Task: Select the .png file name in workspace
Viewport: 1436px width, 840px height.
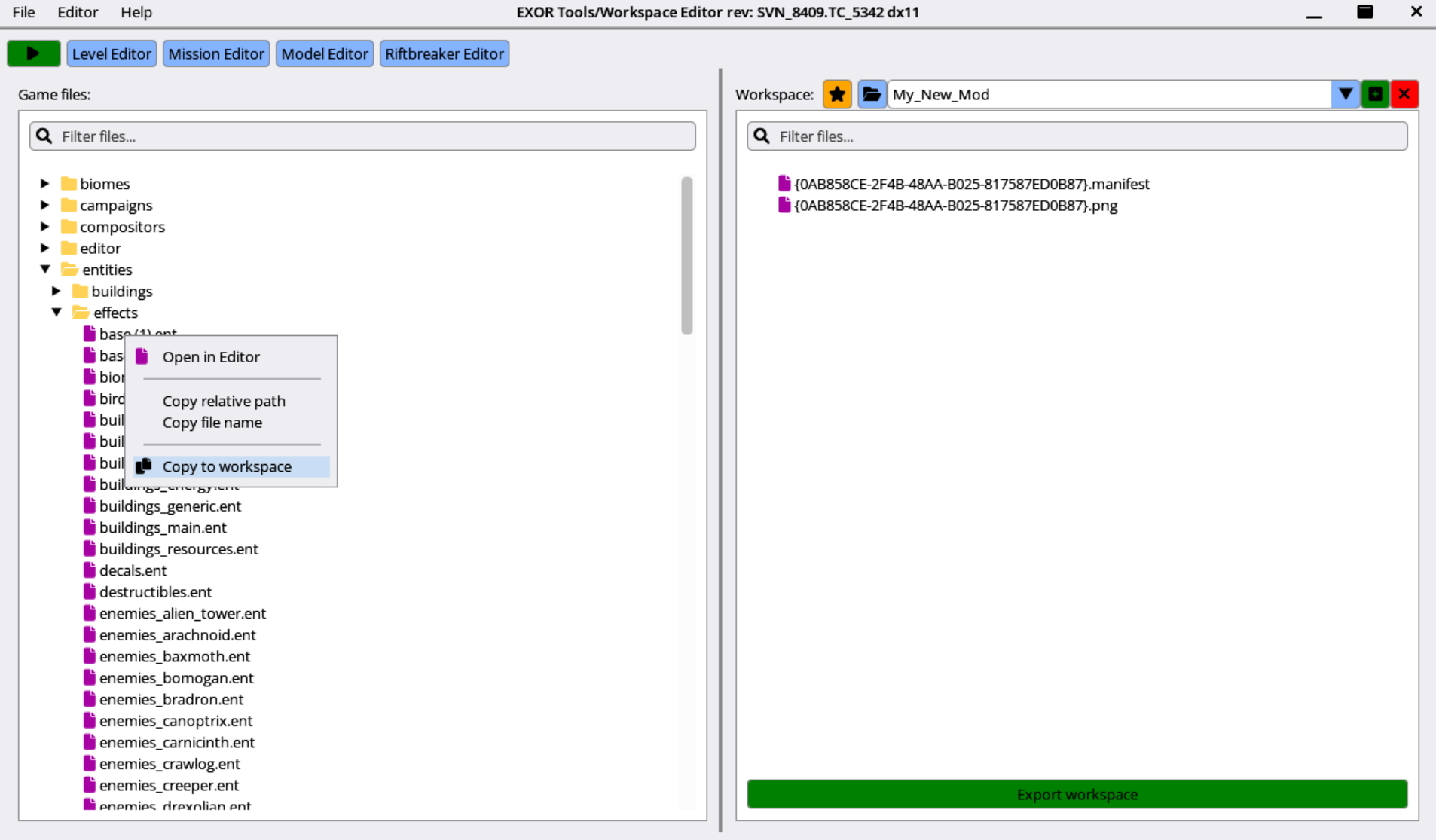Action: pos(956,205)
